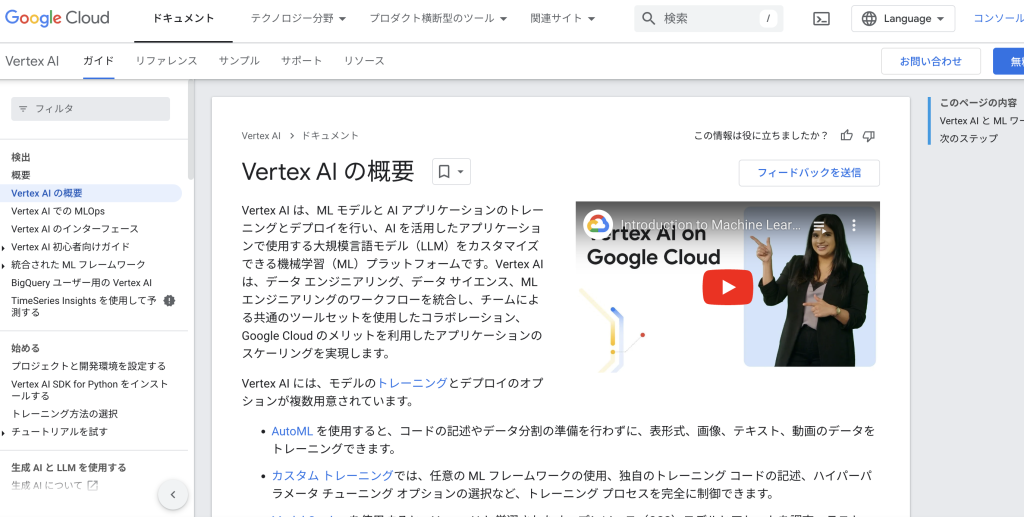Click the thumbs down not helpful icon
The height and width of the screenshot is (517, 1024).
(869, 136)
